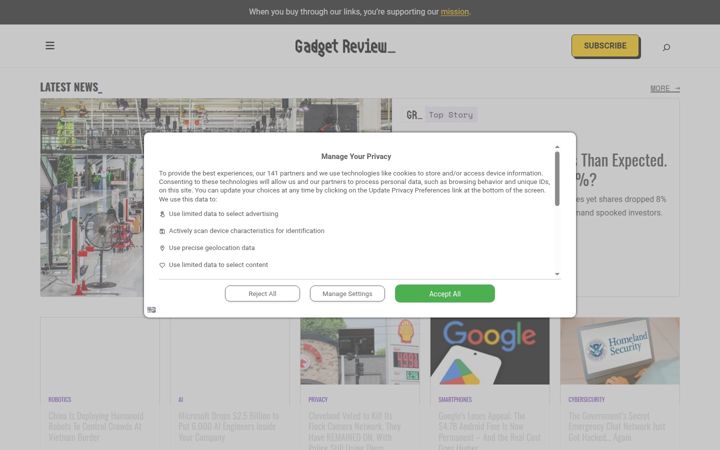This screenshot has height=450, width=720.
Task: Click 'Actively scan device characteristics for identification' text
Action: point(247,231)
